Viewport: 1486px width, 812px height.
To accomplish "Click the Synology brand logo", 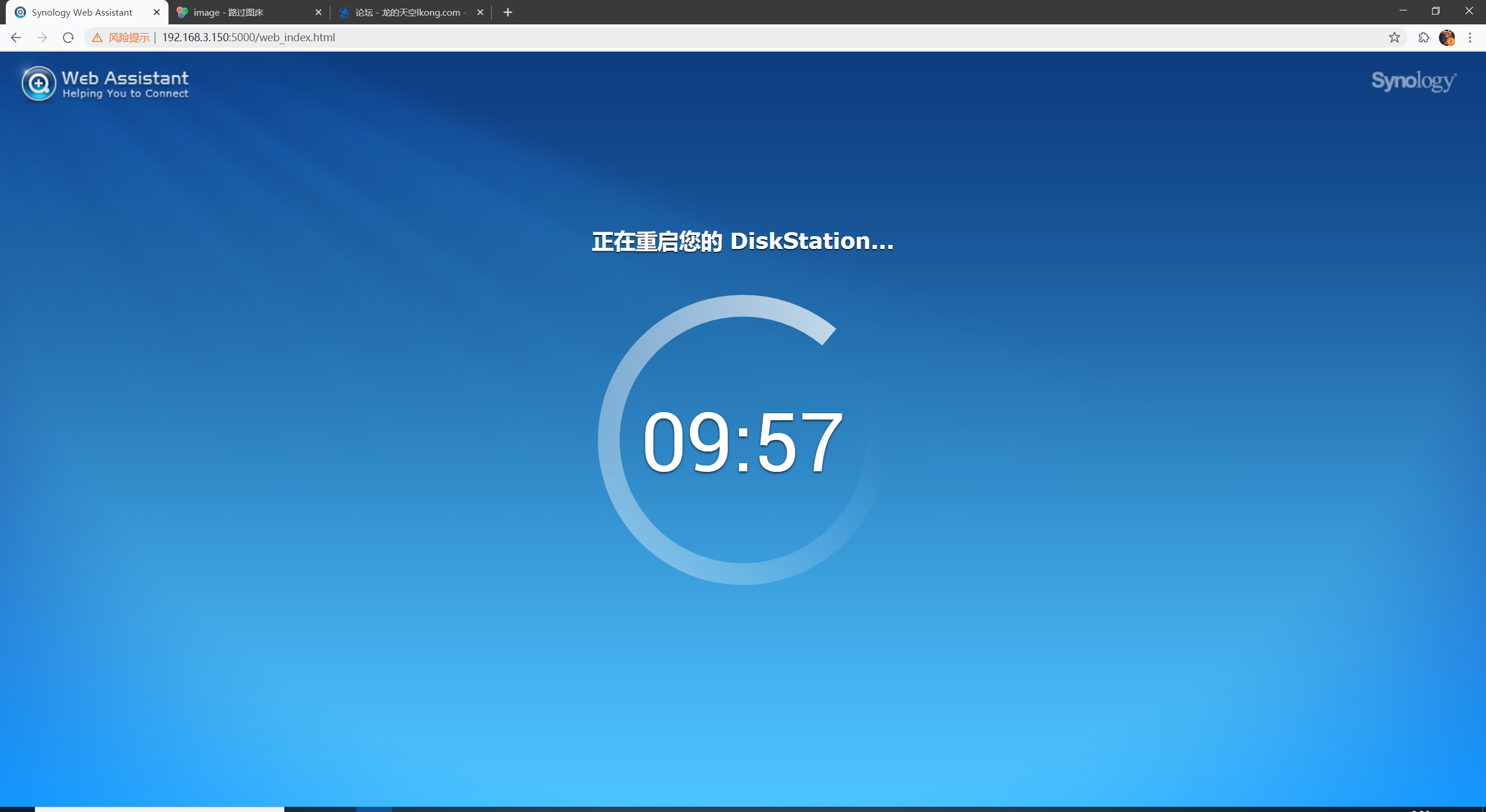I will (1413, 81).
